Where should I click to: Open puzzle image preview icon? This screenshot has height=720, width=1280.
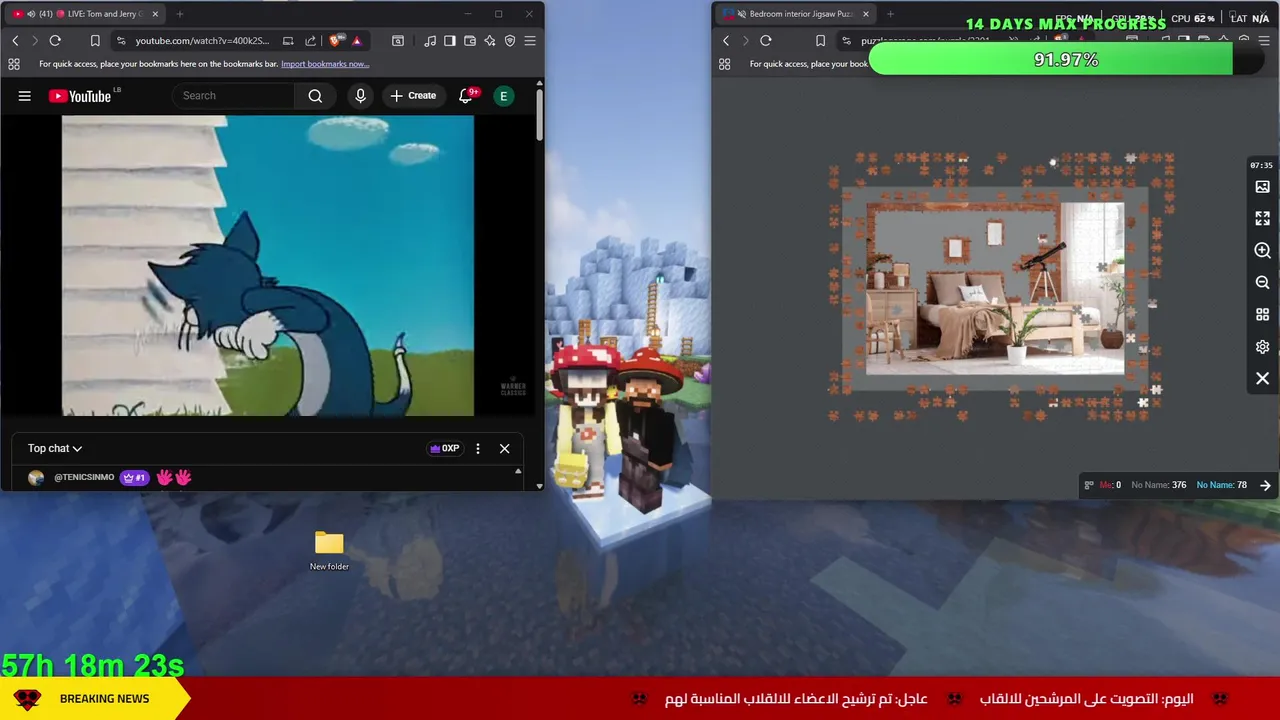[x=1262, y=187]
